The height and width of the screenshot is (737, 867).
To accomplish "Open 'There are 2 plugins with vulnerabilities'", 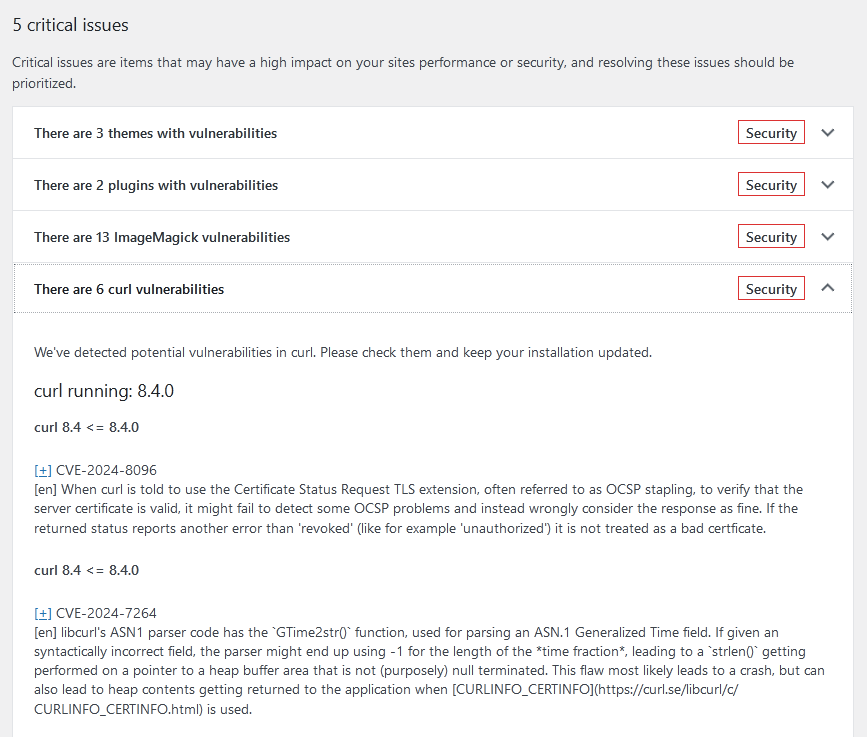I will [156, 185].
